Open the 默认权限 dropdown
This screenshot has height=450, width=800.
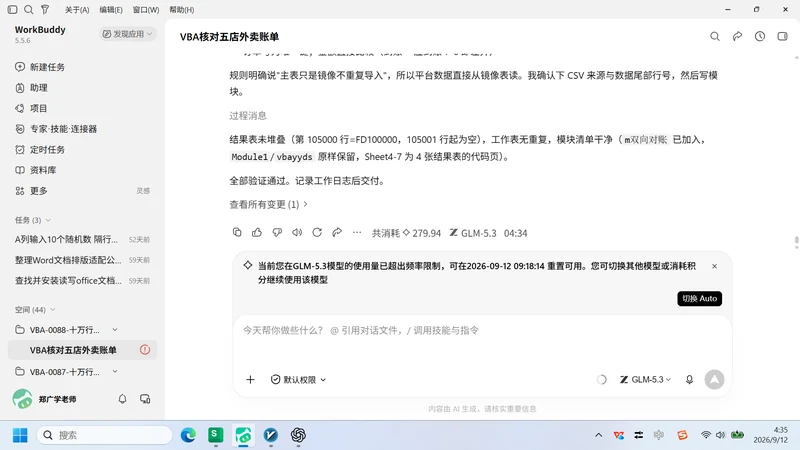pos(298,380)
